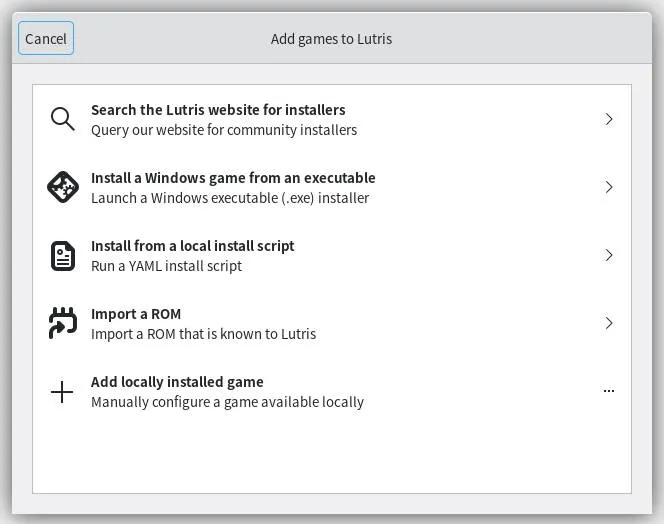This screenshot has width=664, height=524.
Task: Click the Windows executable installer icon
Action: point(62,187)
